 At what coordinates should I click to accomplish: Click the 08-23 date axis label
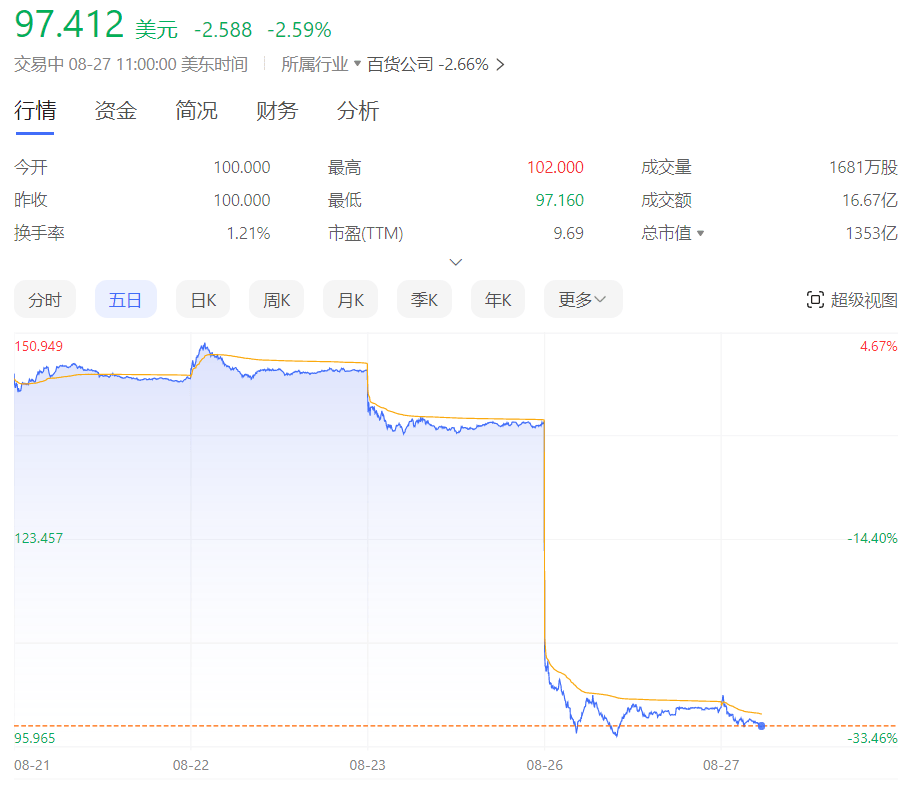pyautogui.click(x=367, y=765)
